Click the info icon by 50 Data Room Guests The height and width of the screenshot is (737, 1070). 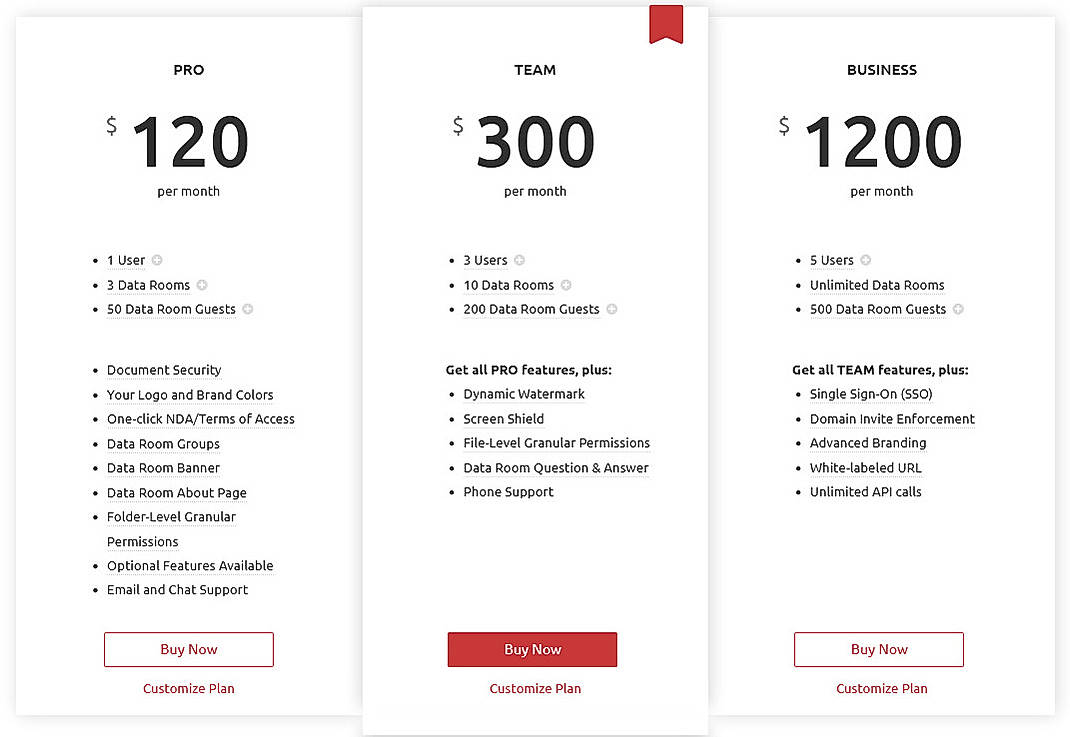click(x=249, y=309)
